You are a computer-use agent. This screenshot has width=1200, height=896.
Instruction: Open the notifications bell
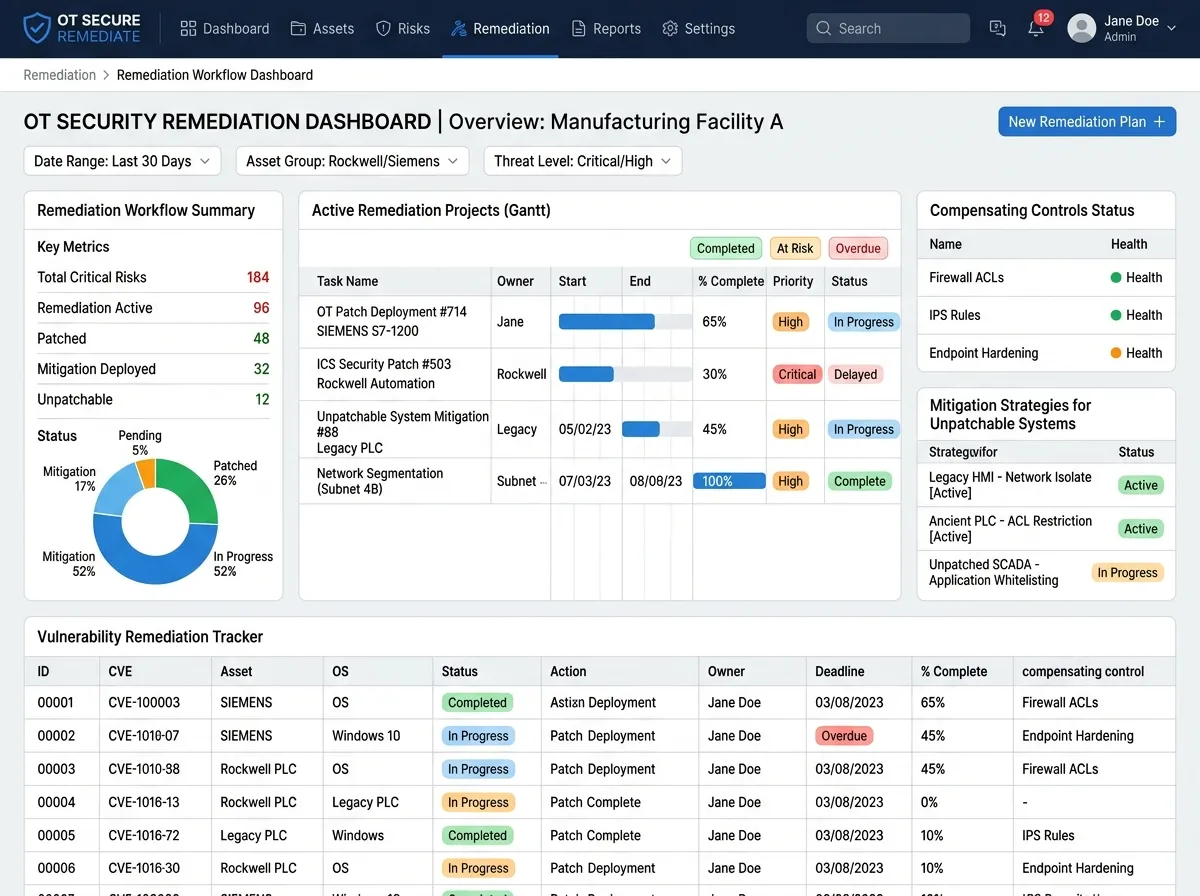tap(1036, 29)
